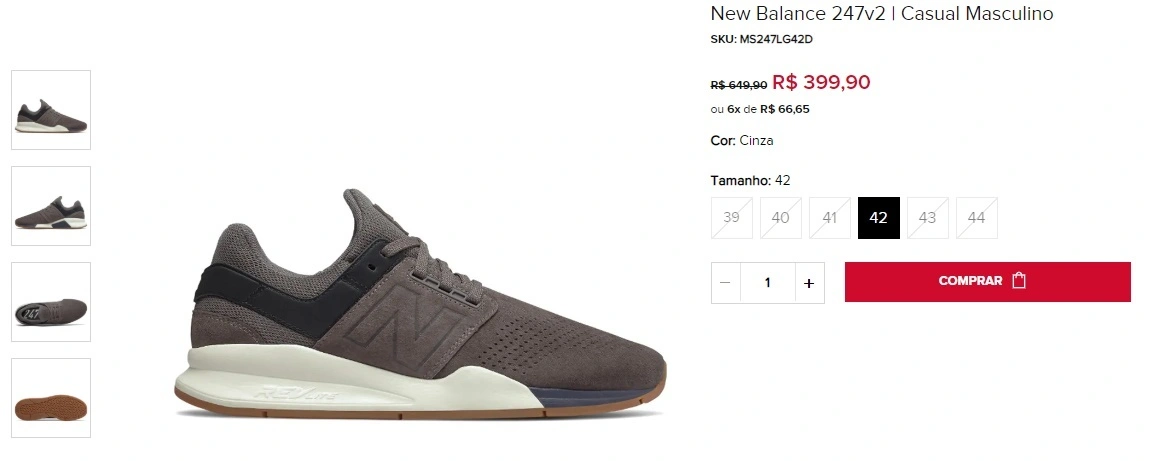Screen dimensions: 1151x461
Task: Click the New Balance 247v2 product title
Action: point(882,13)
